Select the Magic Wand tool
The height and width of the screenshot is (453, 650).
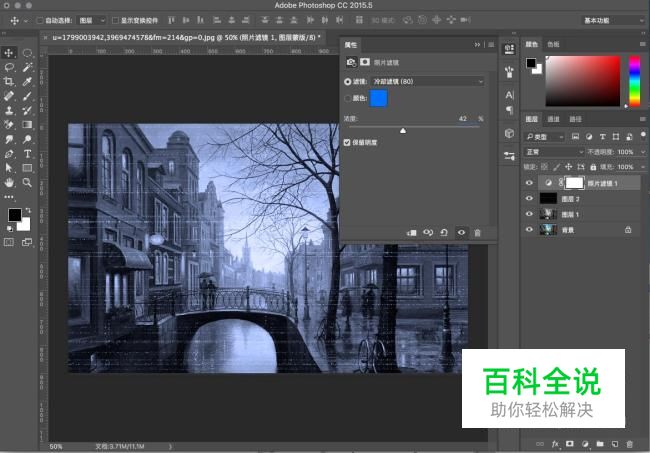pyautogui.click(x=27, y=67)
